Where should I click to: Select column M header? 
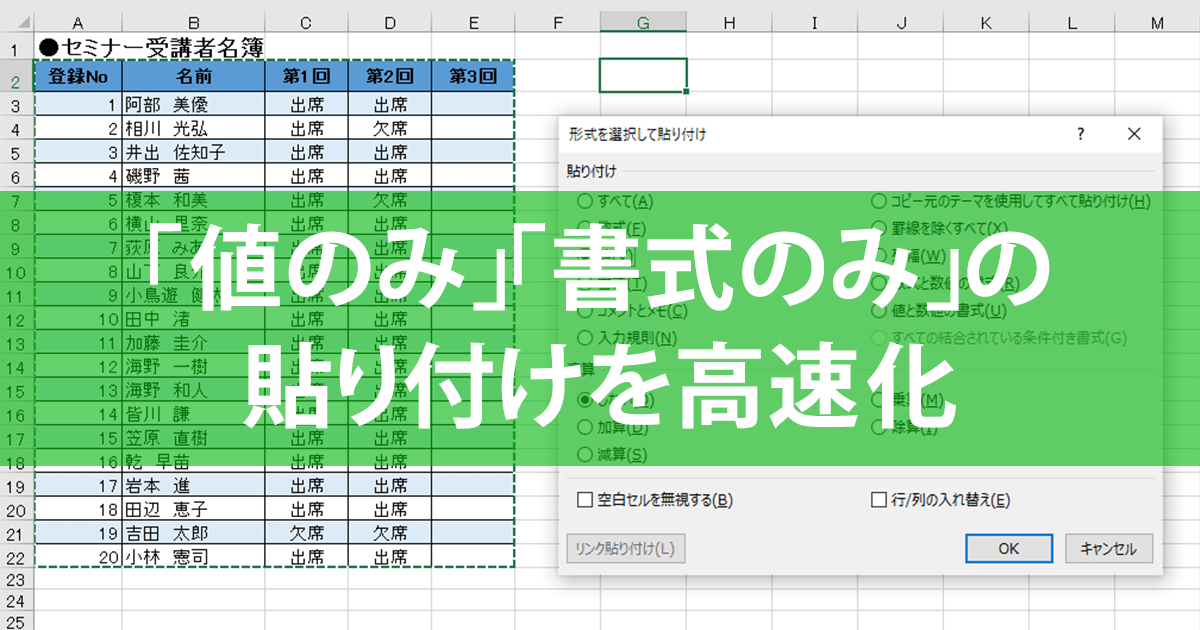tap(1157, 22)
